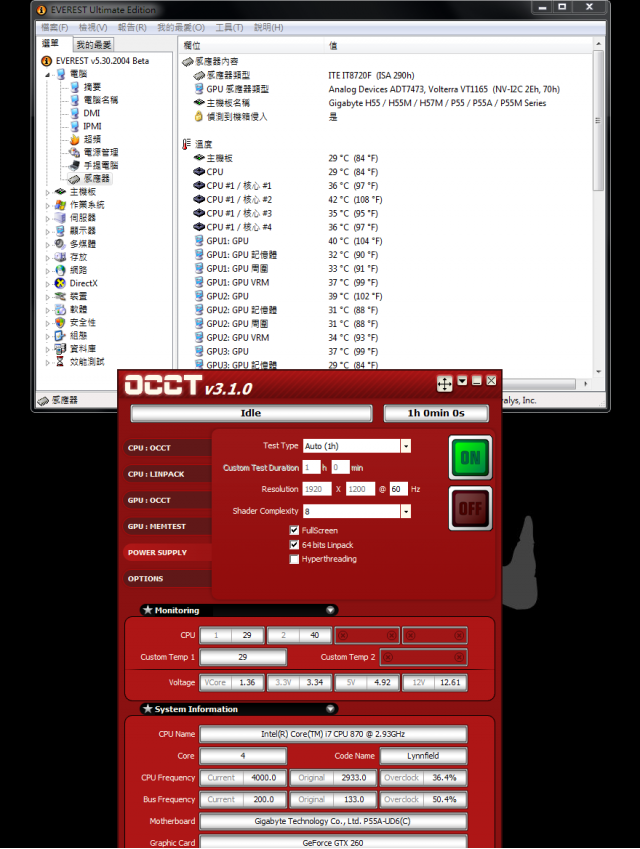
Task: Collapse the Monitoring section arrow
Action: [x=330, y=610]
